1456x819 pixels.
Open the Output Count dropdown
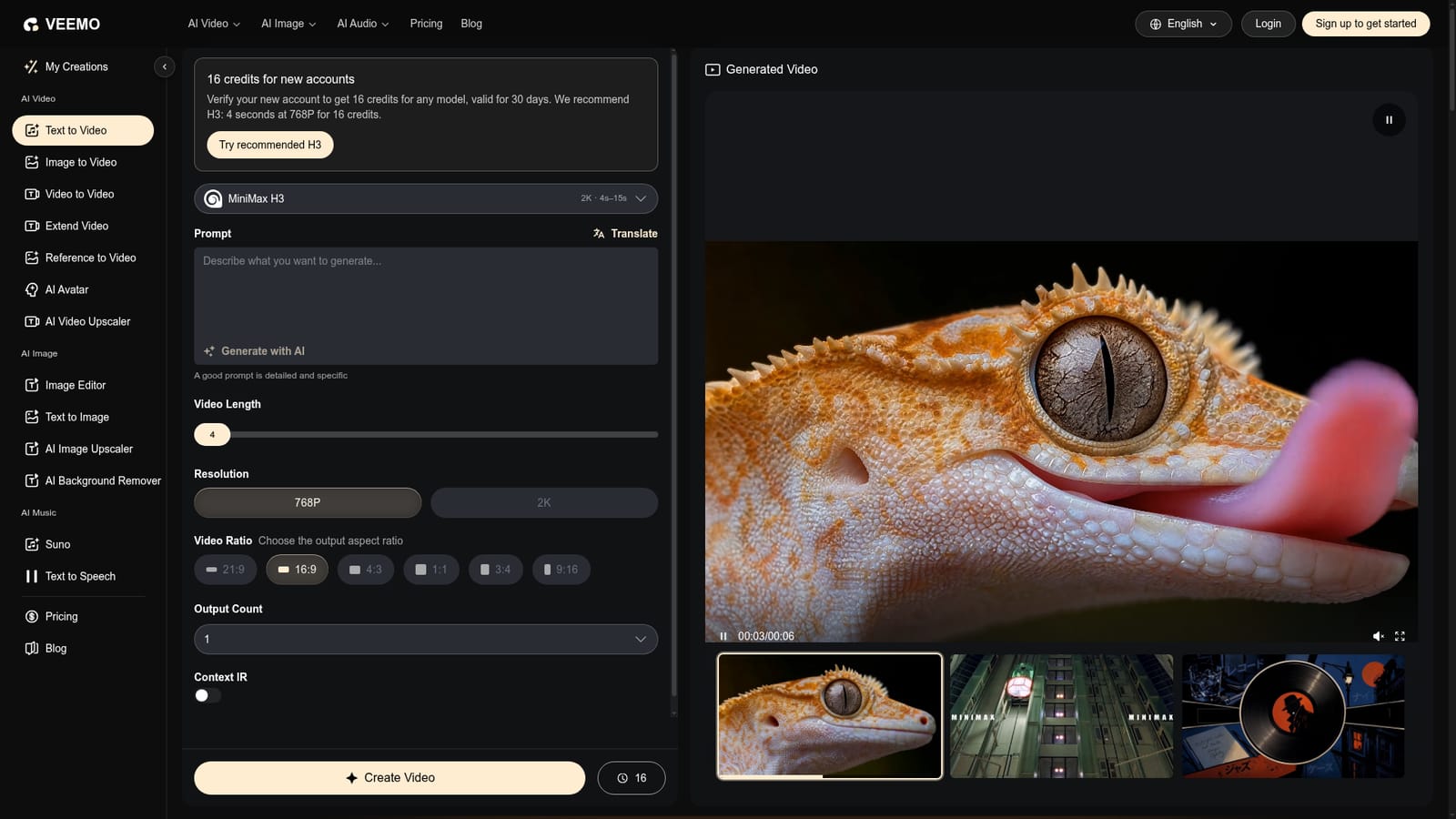click(426, 639)
